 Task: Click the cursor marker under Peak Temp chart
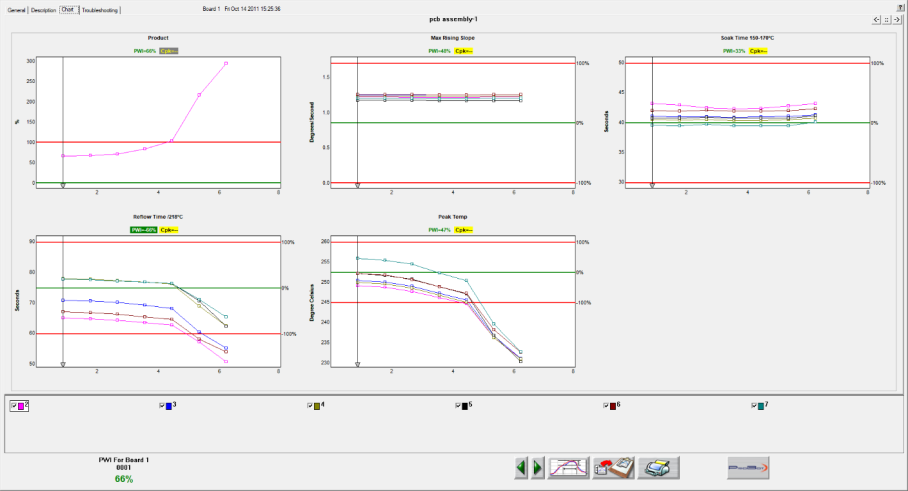[358, 365]
